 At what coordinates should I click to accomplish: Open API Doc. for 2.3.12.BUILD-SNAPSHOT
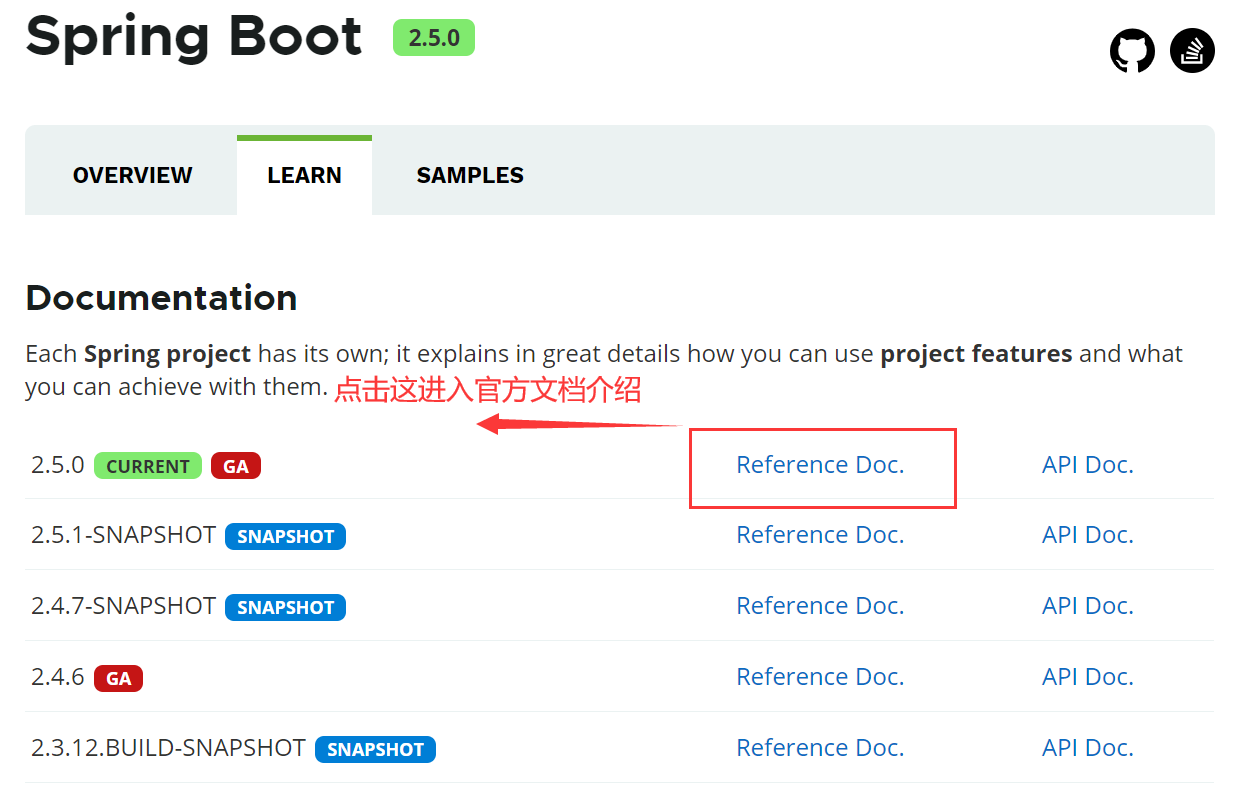1088,748
